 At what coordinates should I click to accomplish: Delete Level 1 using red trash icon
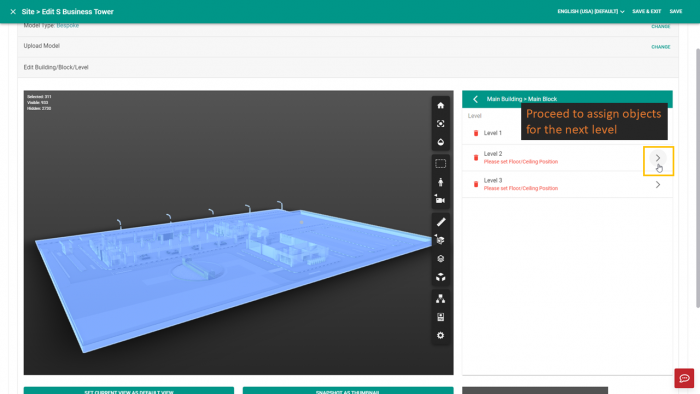coord(476,133)
